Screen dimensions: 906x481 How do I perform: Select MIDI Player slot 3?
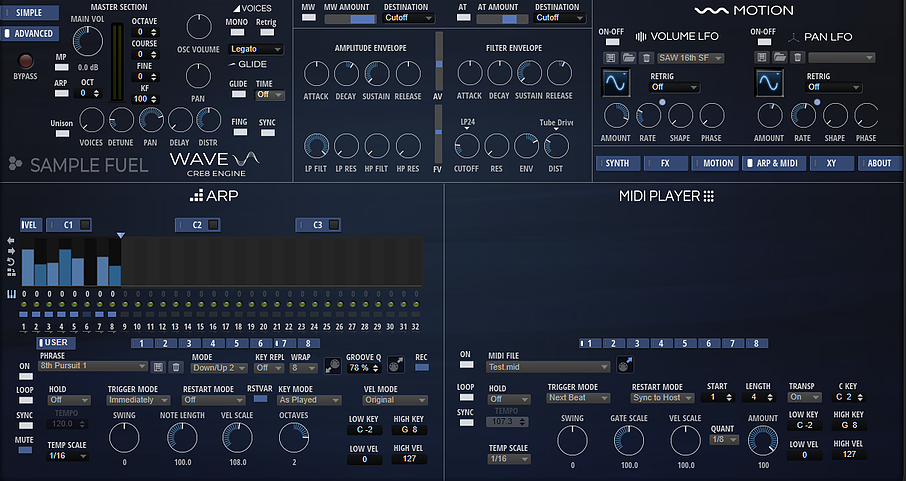(637, 343)
